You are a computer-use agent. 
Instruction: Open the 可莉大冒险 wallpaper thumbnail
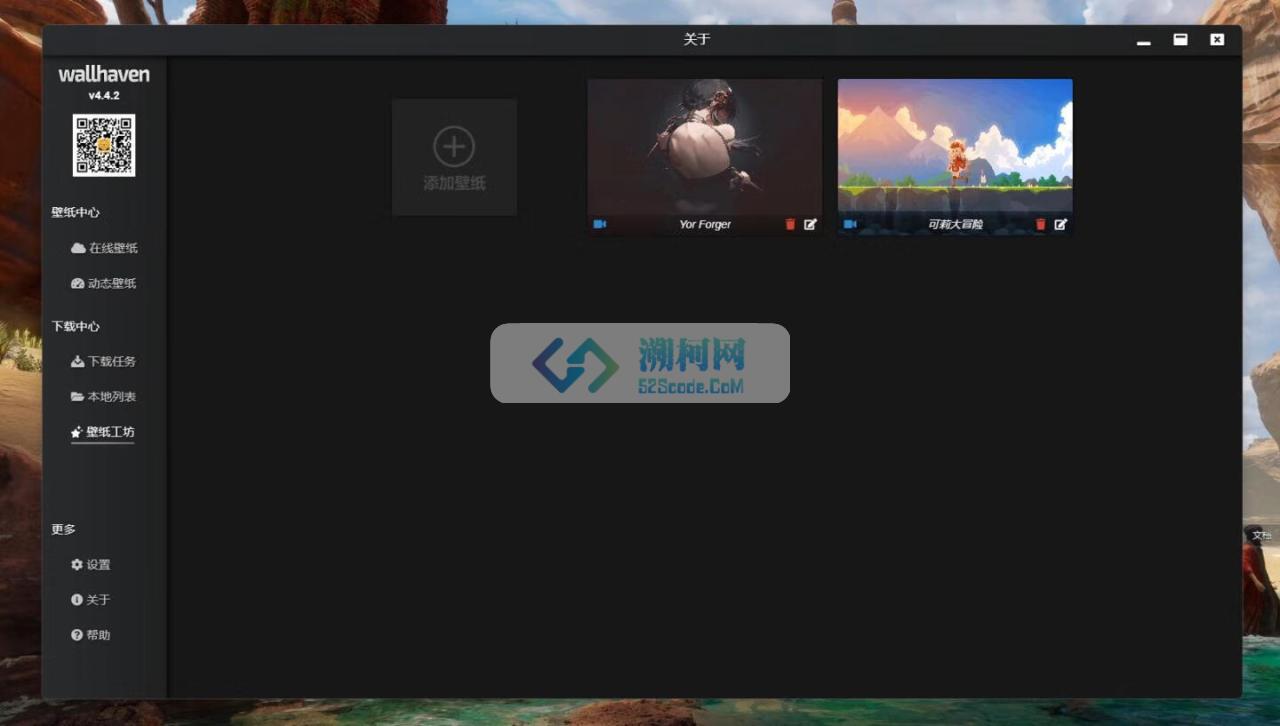tap(955, 146)
